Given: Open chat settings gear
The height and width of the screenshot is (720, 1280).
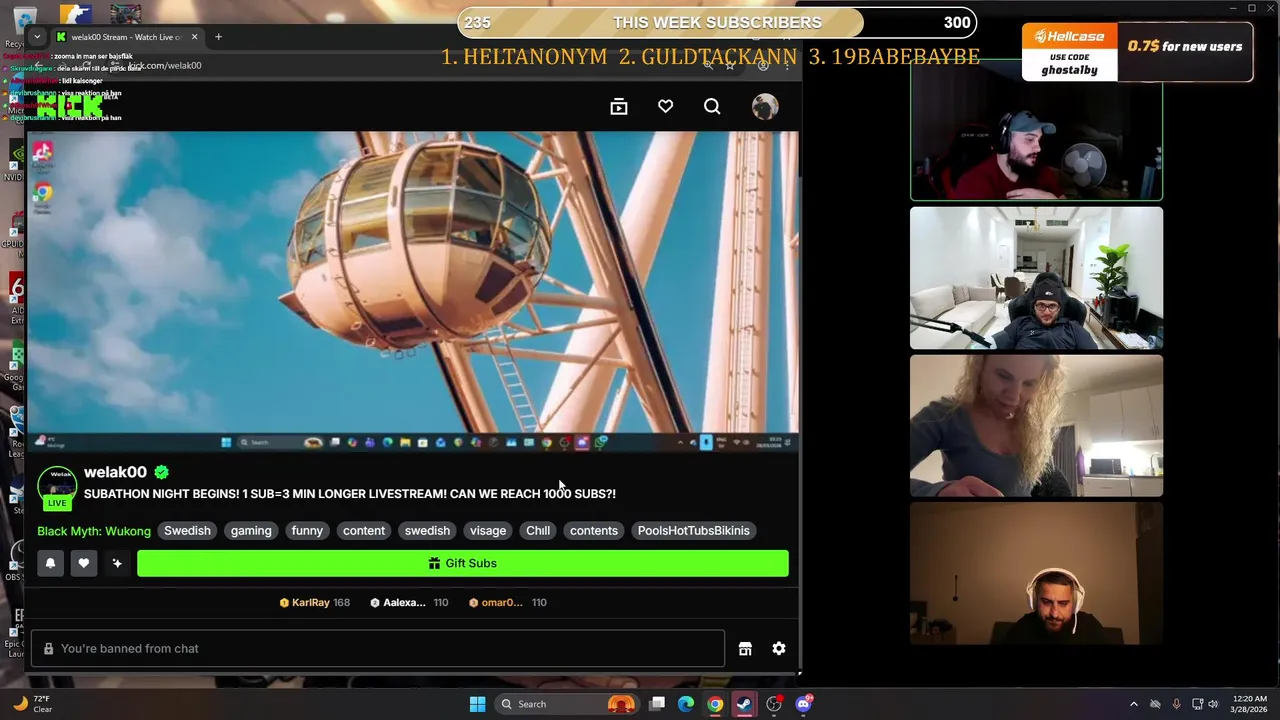Looking at the screenshot, I should 779,648.
